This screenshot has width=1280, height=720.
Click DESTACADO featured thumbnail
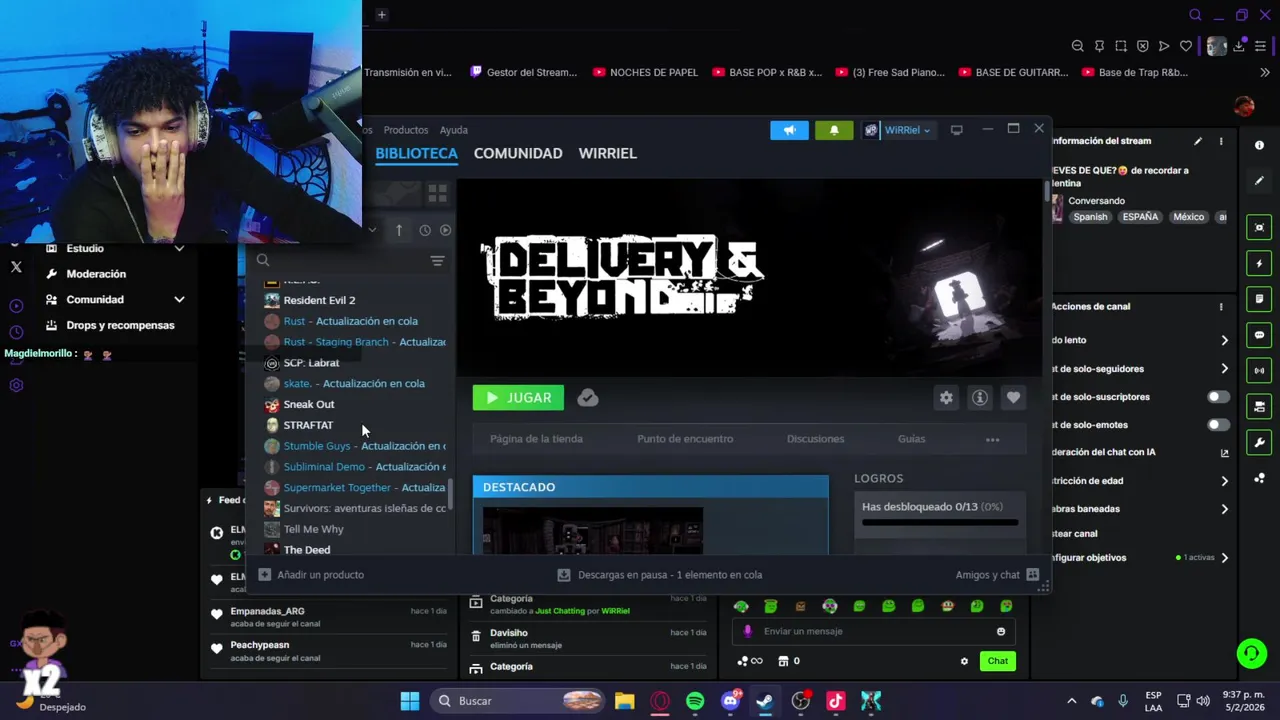[x=593, y=530]
